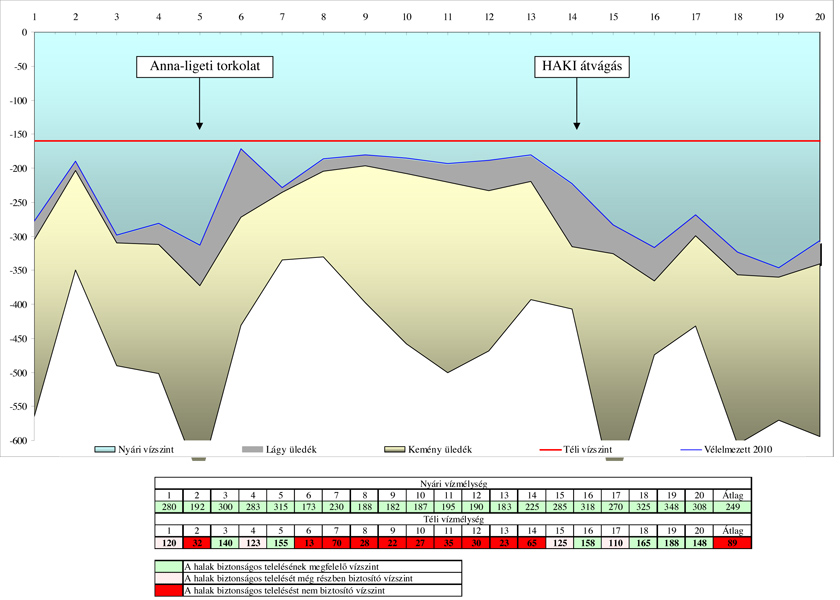Screen dimensions: 840x600
Task: Click the summer average cell 249
Action: pyautogui.click(x=733, y=507)
